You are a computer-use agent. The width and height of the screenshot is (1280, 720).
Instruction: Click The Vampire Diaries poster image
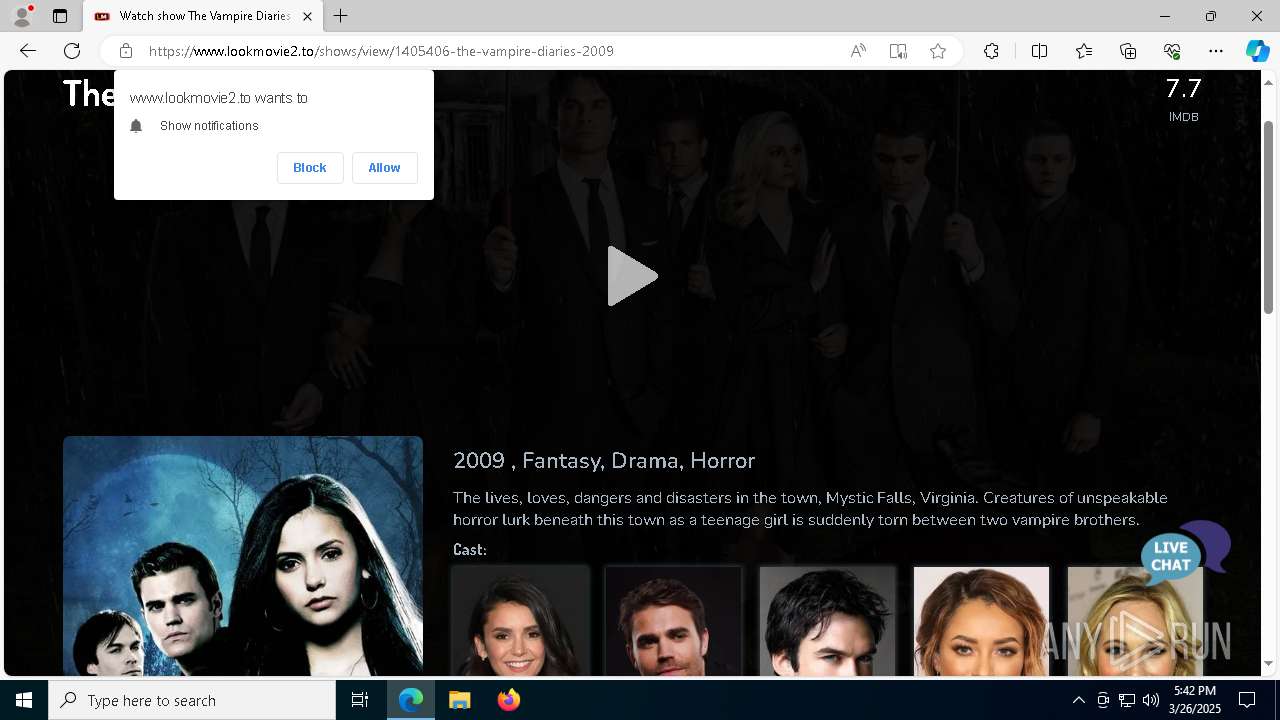point(243,556)
